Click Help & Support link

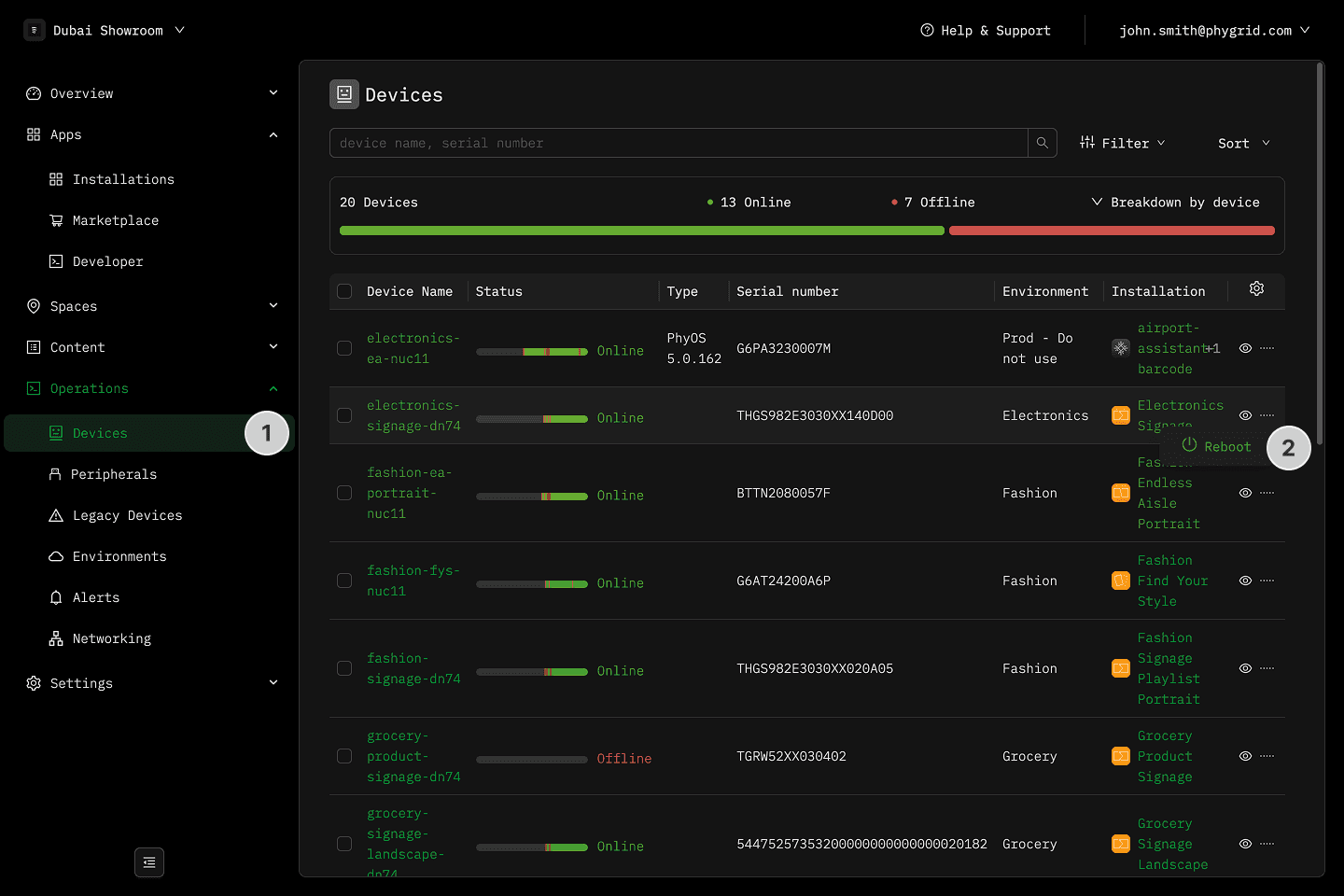pyautogui.click(x=986, y=30)
